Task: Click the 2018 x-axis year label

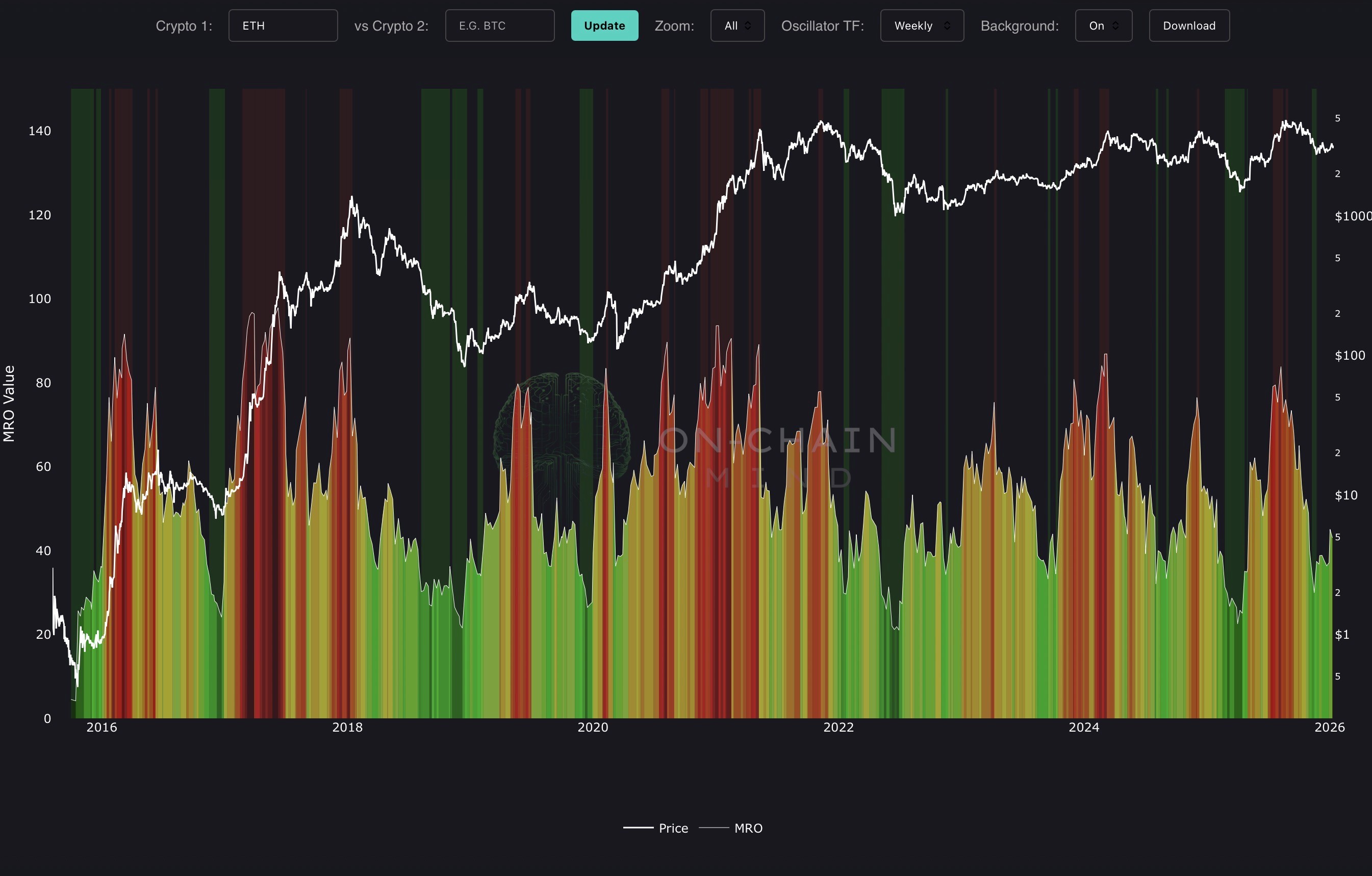Action: pos(347,727)
